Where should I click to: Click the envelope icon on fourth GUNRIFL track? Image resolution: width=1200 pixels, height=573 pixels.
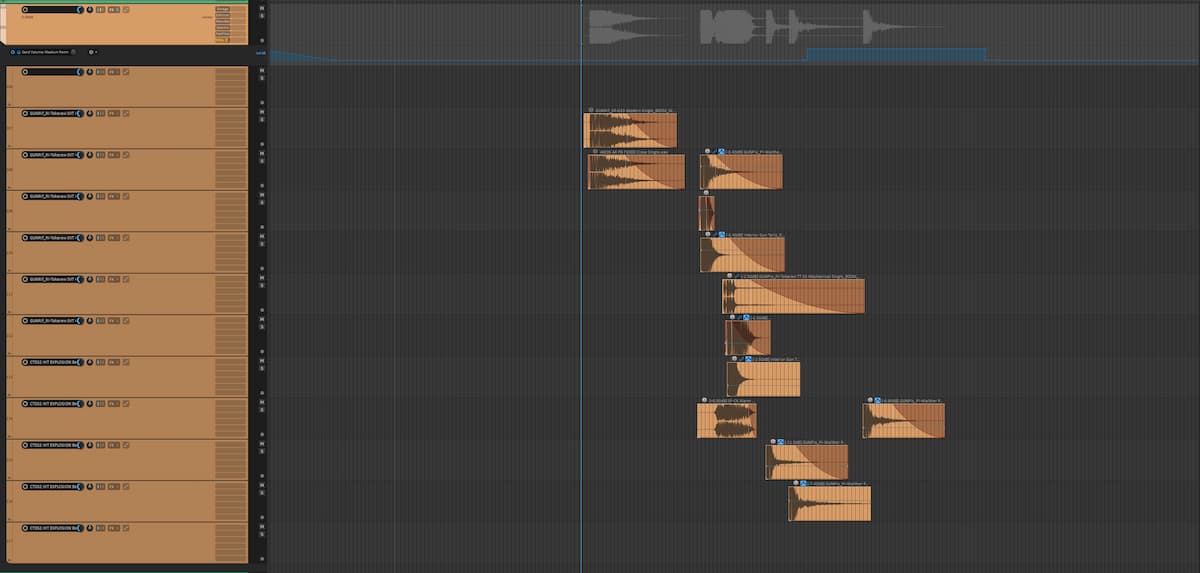125,238
